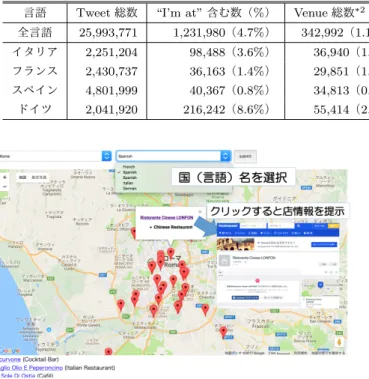Image resolution: width=369 pixels, height=379 pixels.
Task: Select the Venue 総数 column header
Action: coord(329,13)
